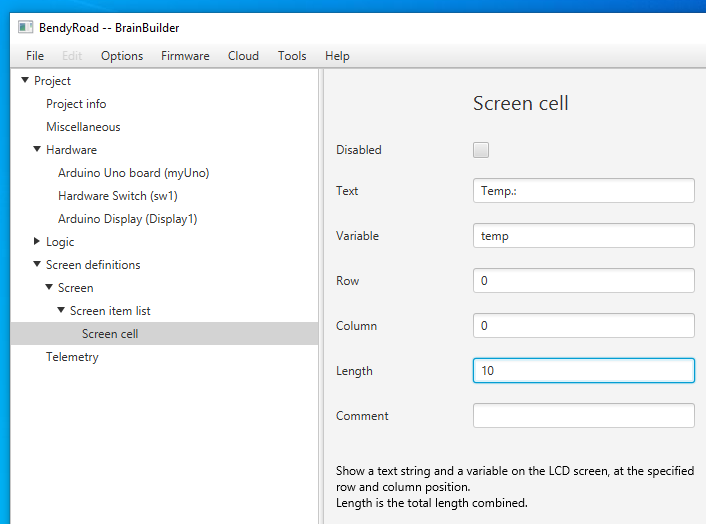Open the Help menu
This screenshot has height=524, width=706.
pos(337,56)
